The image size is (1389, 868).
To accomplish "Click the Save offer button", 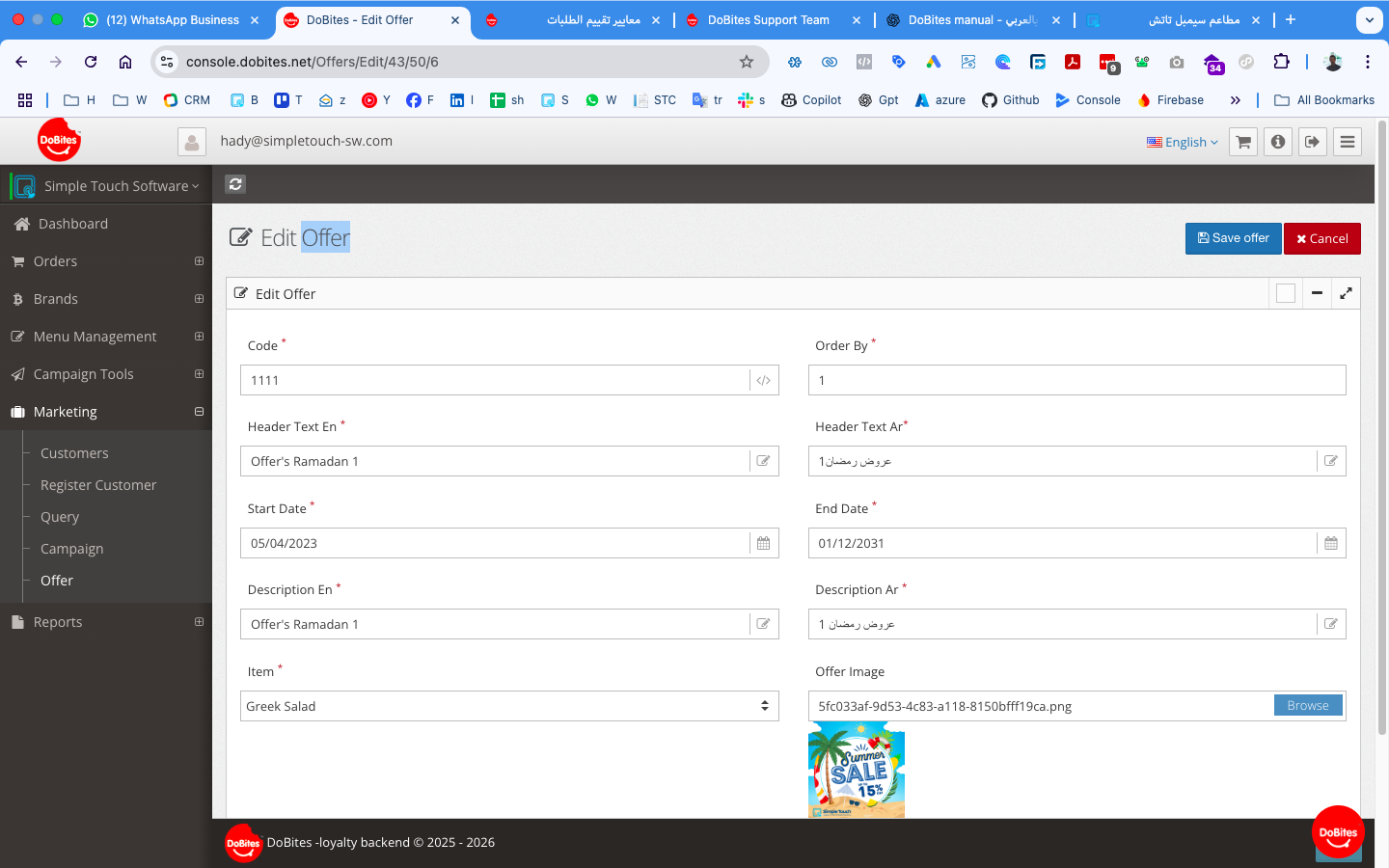I will click(x=1233, y=238).
